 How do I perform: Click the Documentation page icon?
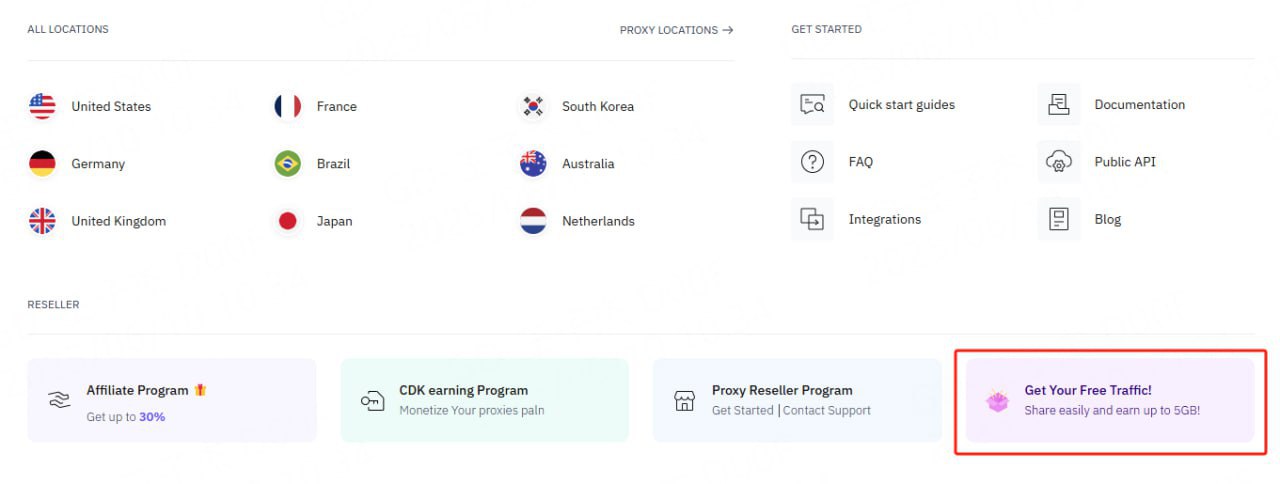coord(1058,104)
